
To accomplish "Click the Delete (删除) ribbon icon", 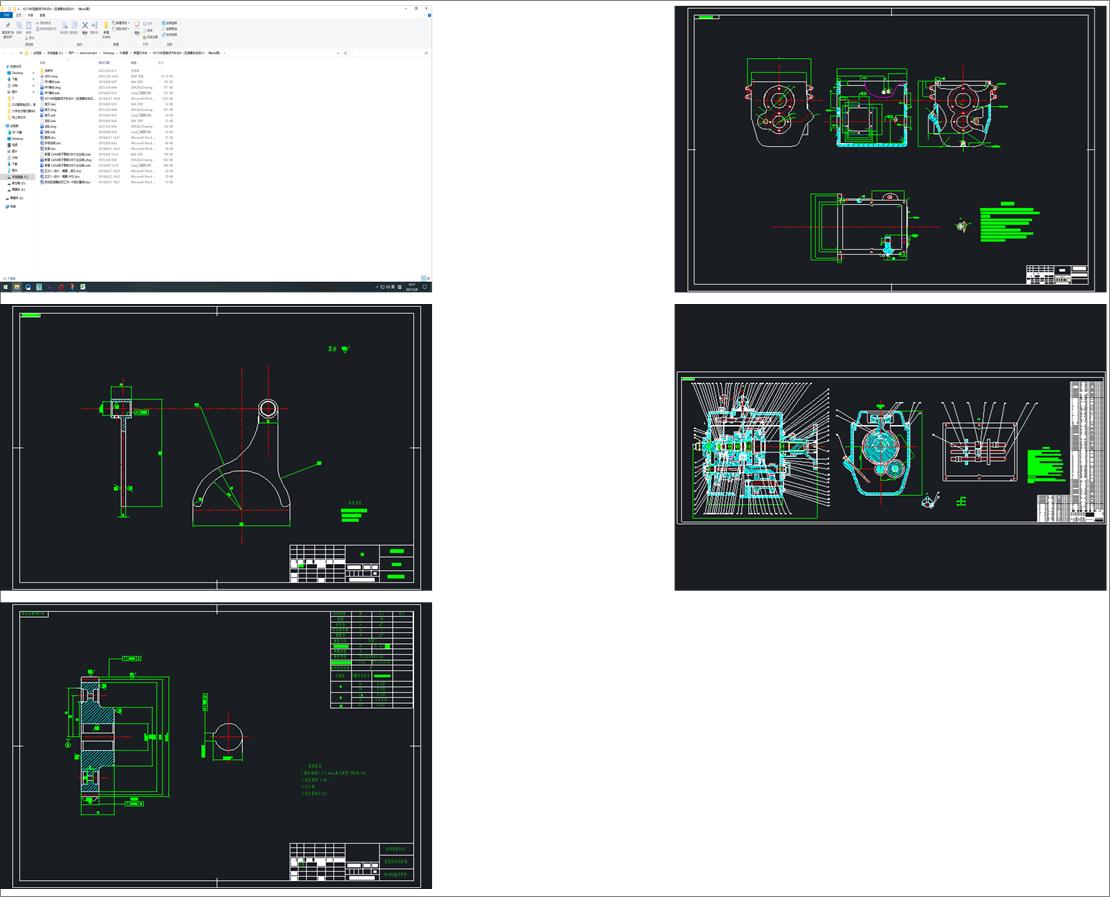I will click(x=85, y=27).
